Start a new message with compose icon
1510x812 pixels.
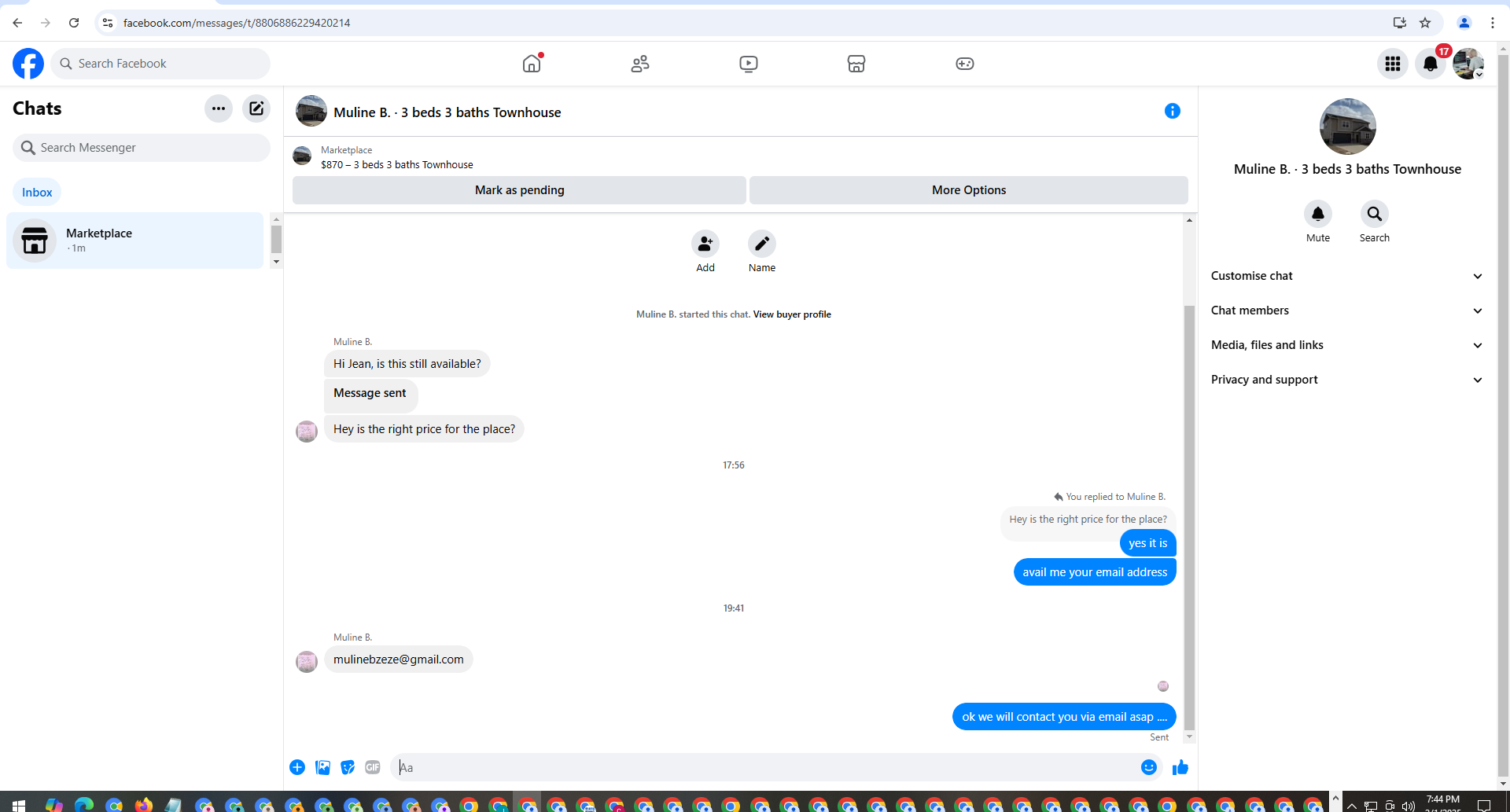[x=256, y=108]
